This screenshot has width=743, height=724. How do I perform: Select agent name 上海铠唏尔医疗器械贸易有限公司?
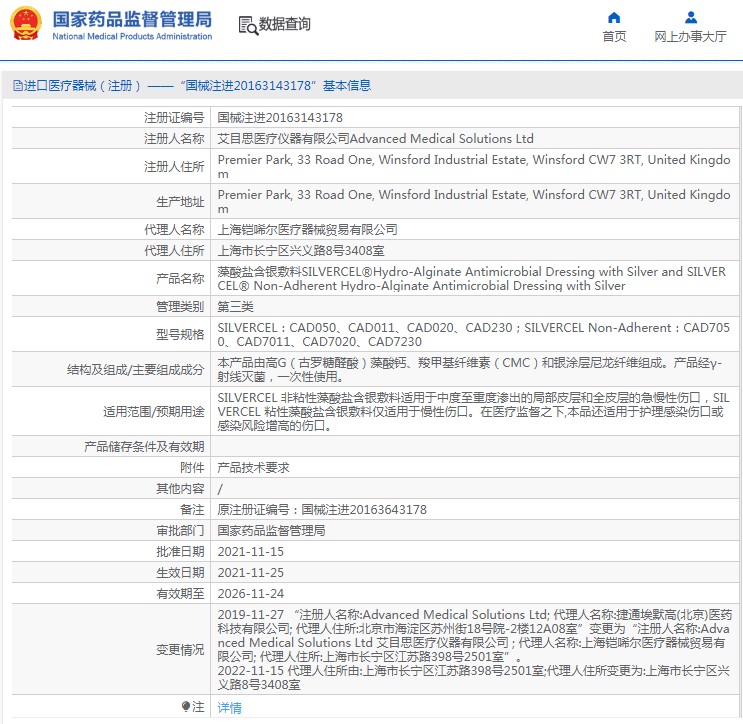click(x=308, y=230)
